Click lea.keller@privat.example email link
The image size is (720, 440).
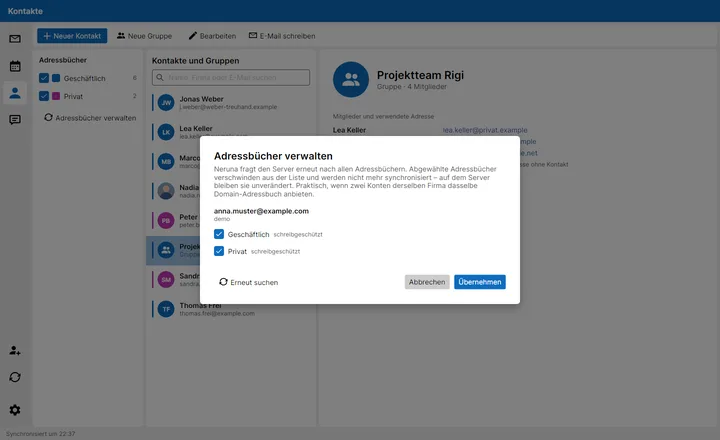tap(485, 130)
